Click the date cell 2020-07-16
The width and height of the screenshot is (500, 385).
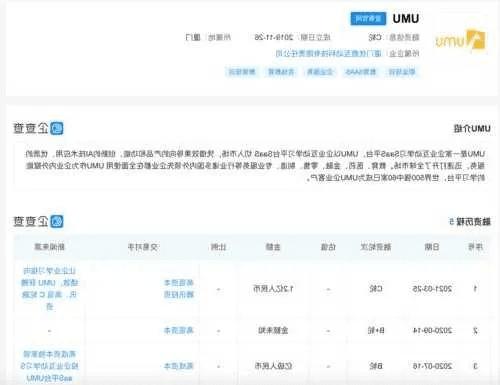pyautogui.click(x=432, y=366)
